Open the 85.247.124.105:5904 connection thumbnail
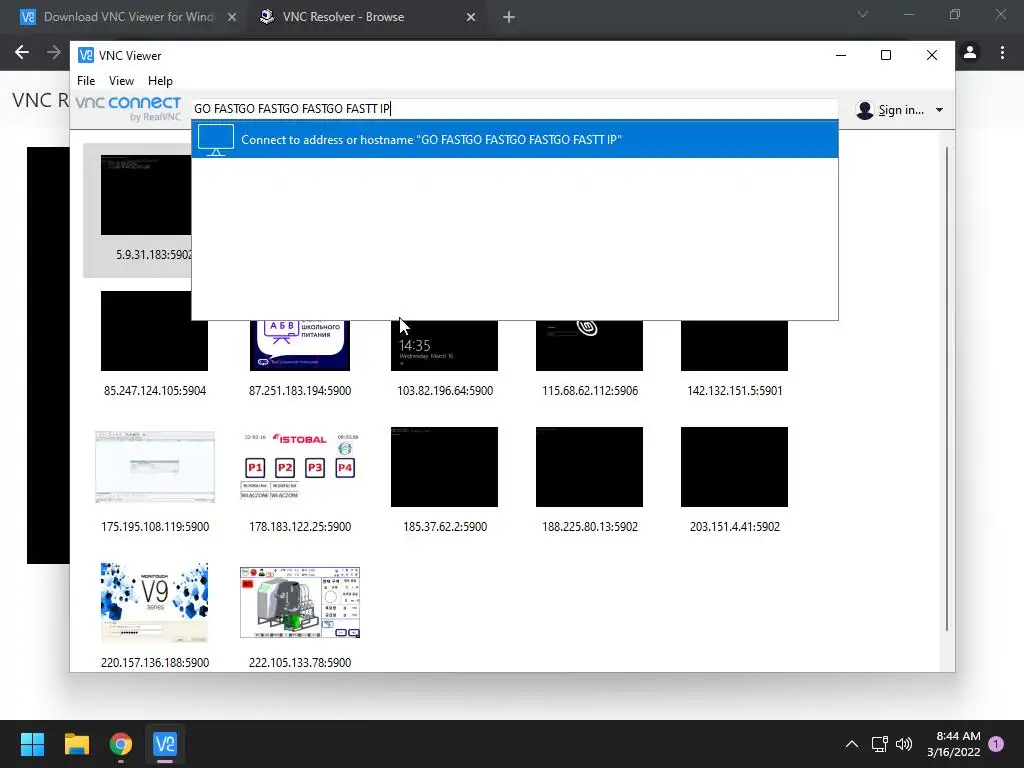The width and height of the screenshot is (1024, 768). click(154, 331)
